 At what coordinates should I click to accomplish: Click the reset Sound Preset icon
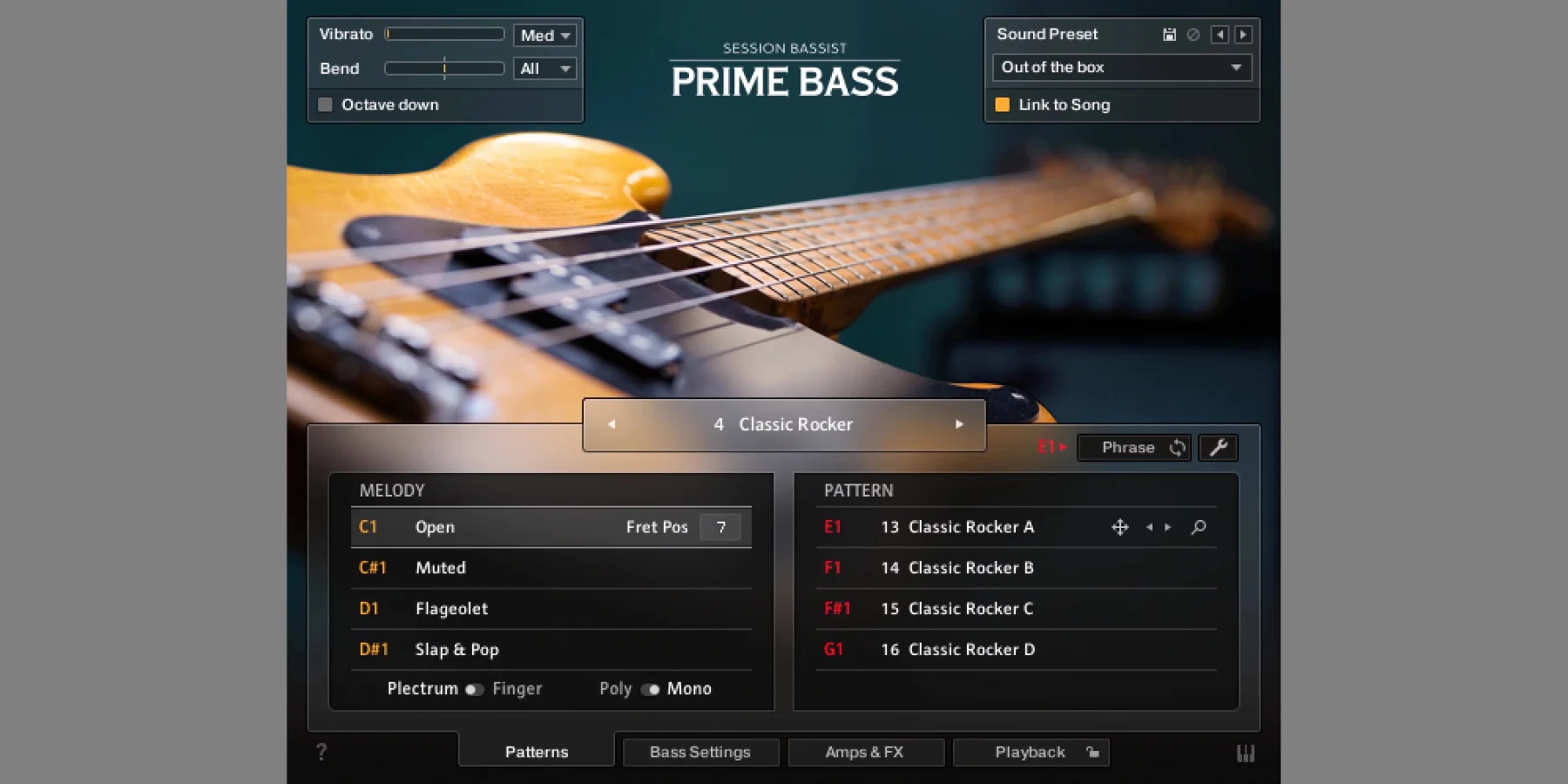[1193, 34]
